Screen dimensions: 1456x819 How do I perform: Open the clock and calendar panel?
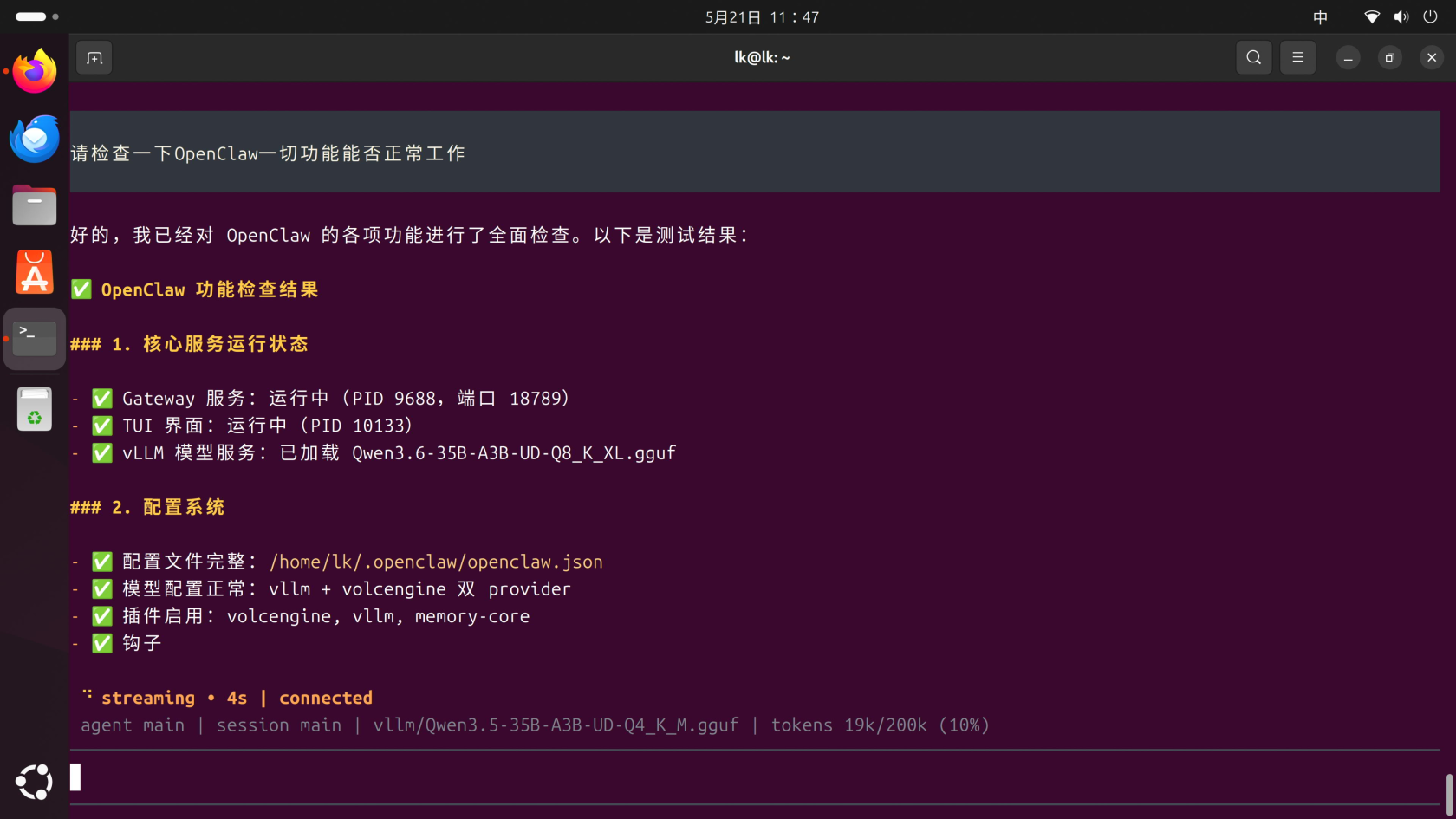(762, 17)
